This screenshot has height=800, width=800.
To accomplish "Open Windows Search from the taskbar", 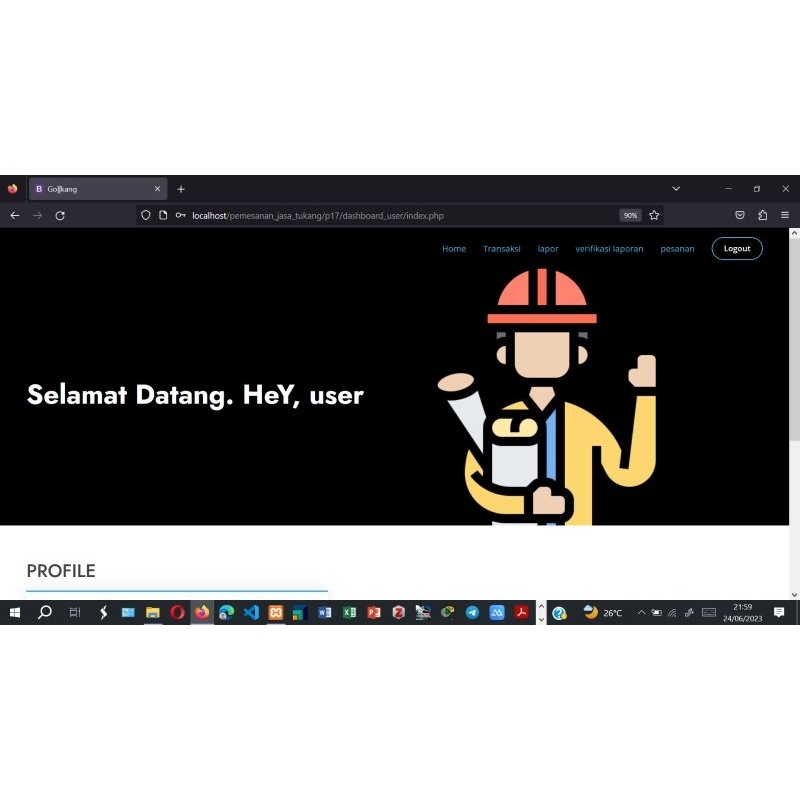I will coord(45,612).
